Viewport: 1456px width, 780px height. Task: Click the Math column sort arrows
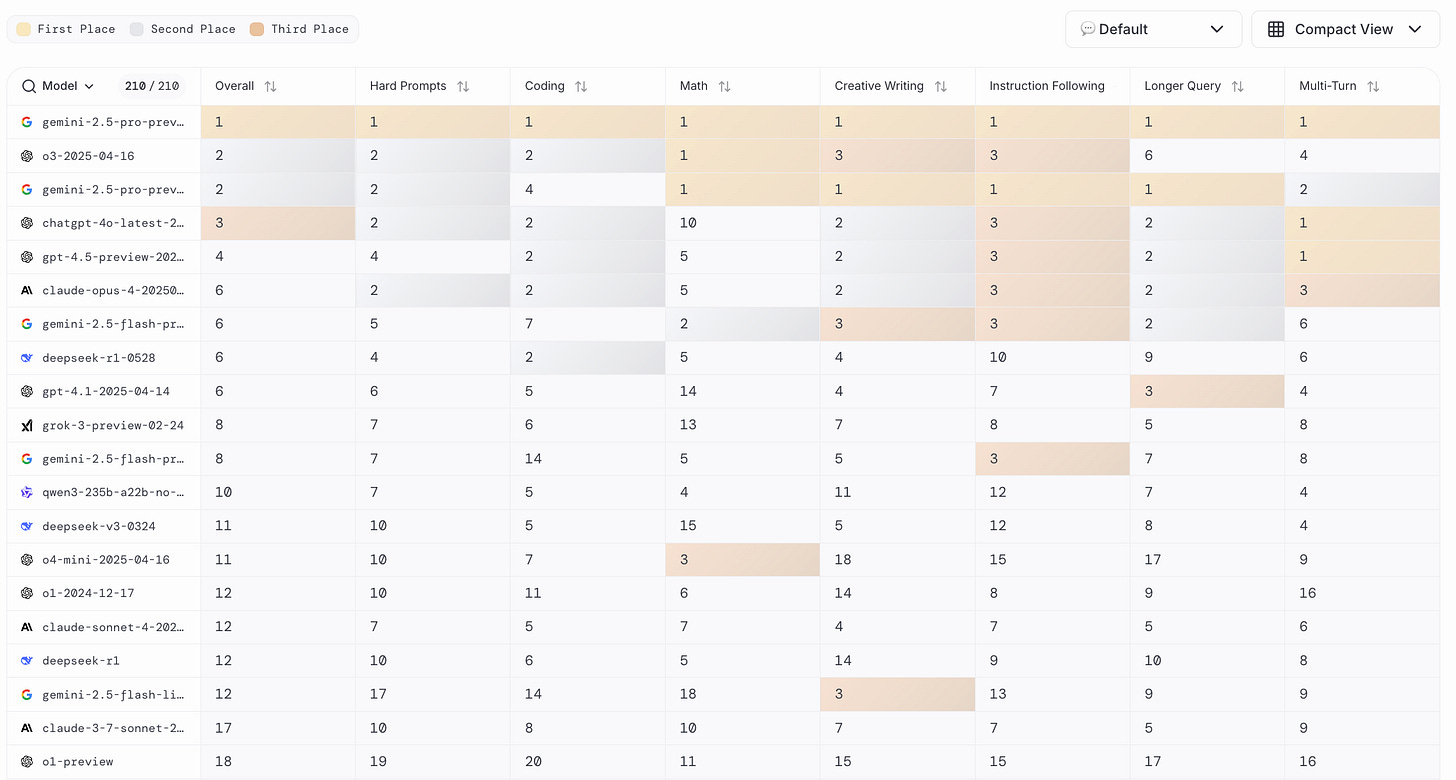pos(724,87)
